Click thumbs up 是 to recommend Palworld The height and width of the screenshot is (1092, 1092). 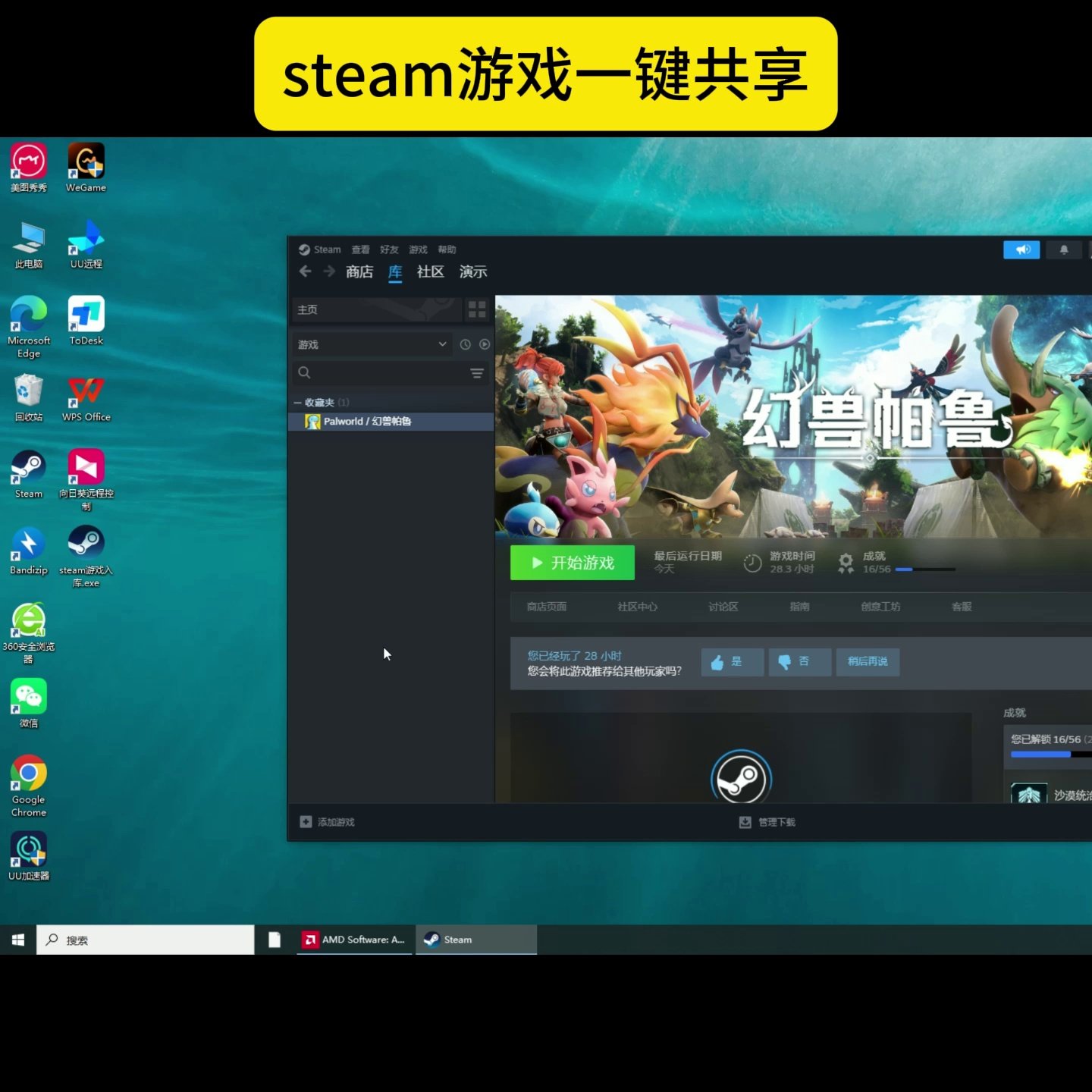pos(730,662)
